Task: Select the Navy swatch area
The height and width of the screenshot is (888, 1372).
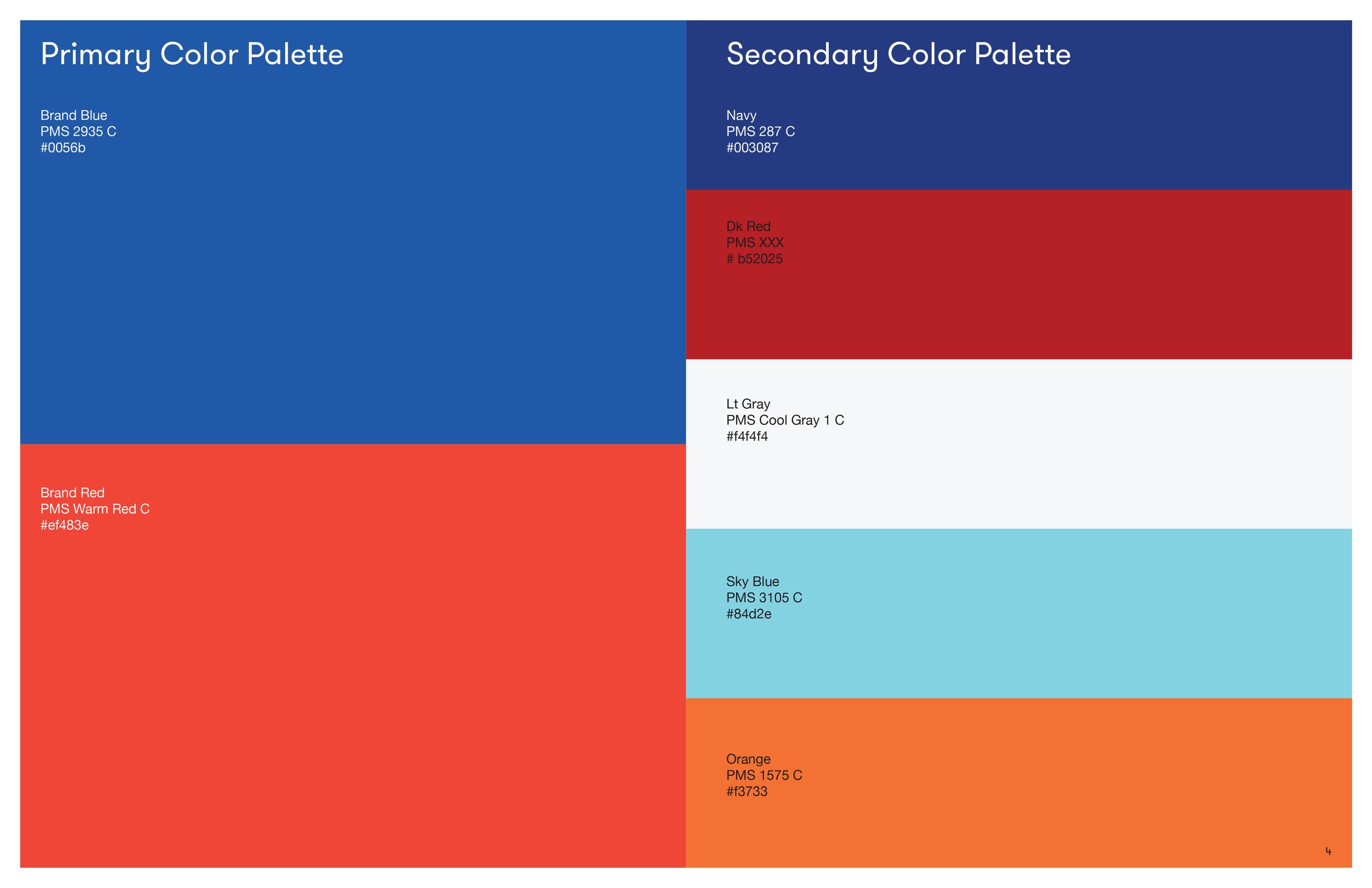Action: (x=1019, y=105)
